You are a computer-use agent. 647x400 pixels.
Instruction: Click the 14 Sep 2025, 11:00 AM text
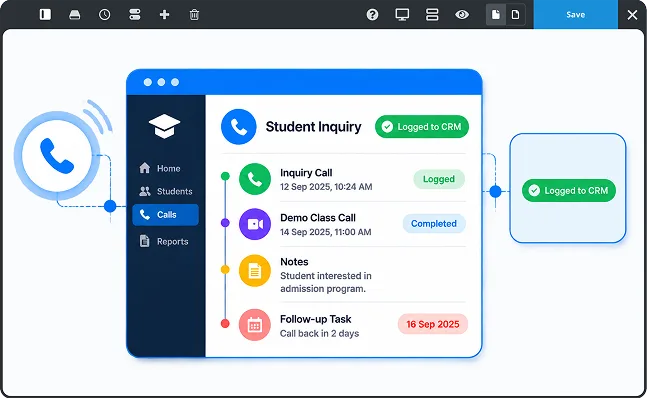click(326, 232)
